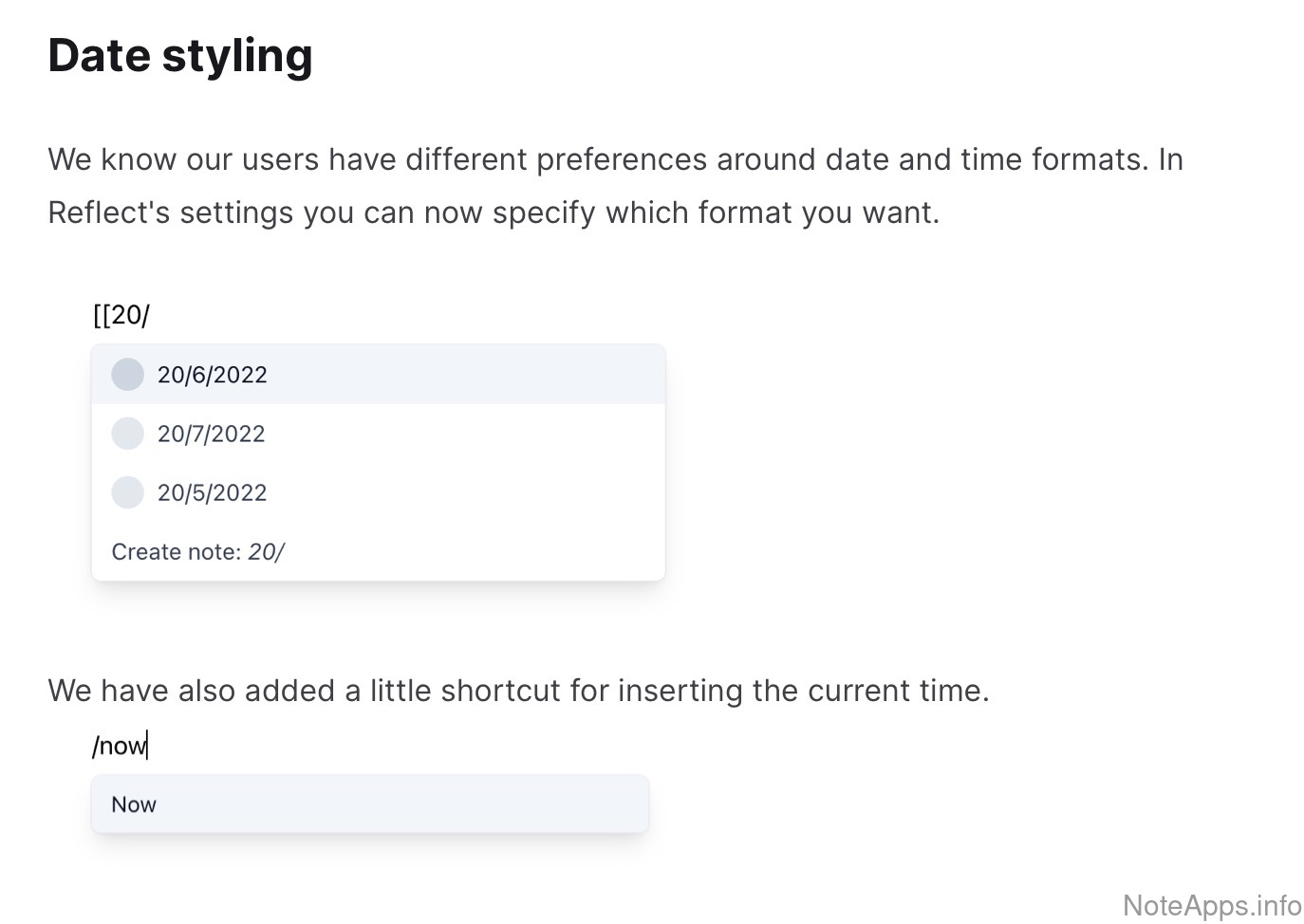Select the 20/6/2022 date suggestion
Screen dimensions: 1304x924
pos(213,375)
